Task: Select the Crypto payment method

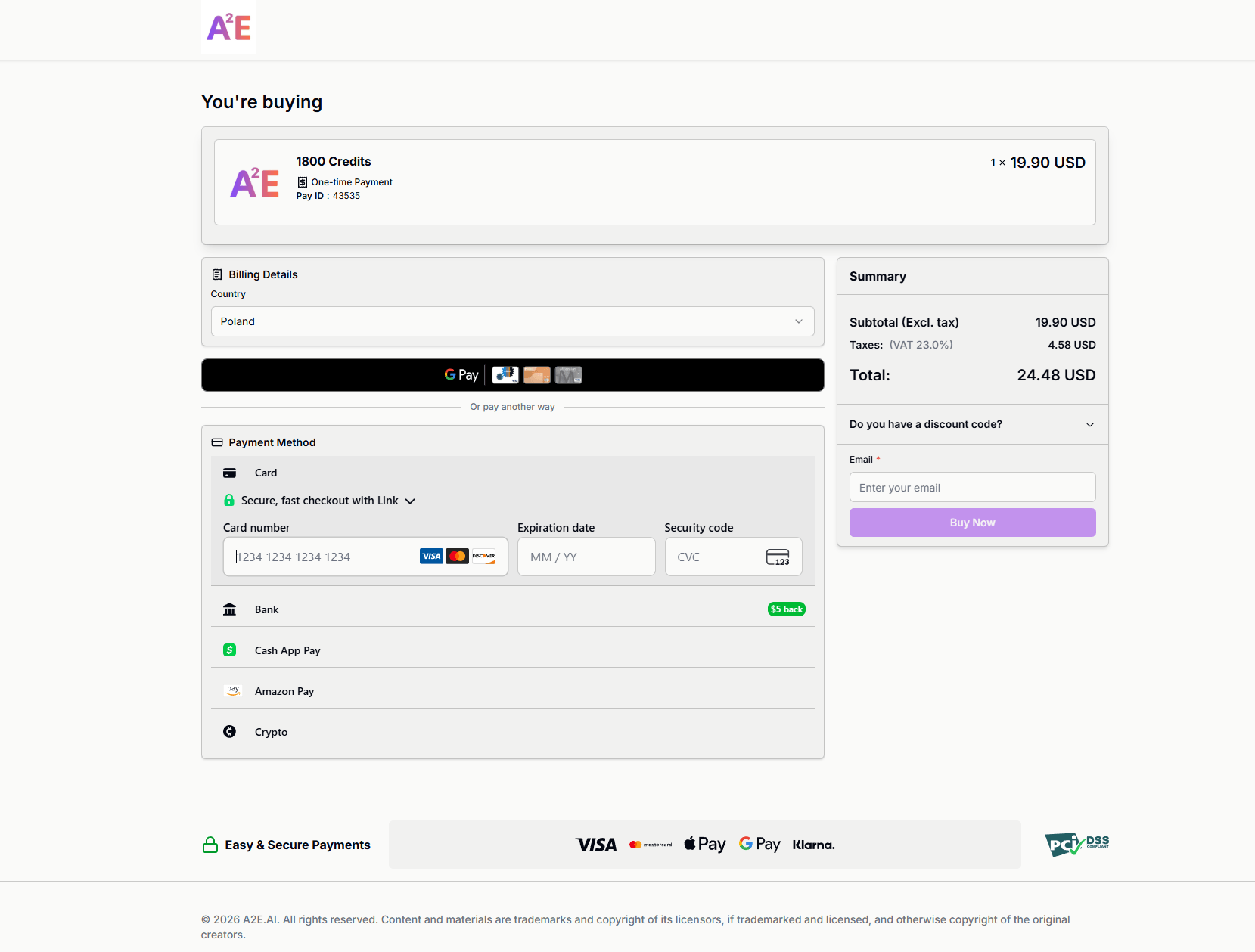Action: click(x=512, y=732)
